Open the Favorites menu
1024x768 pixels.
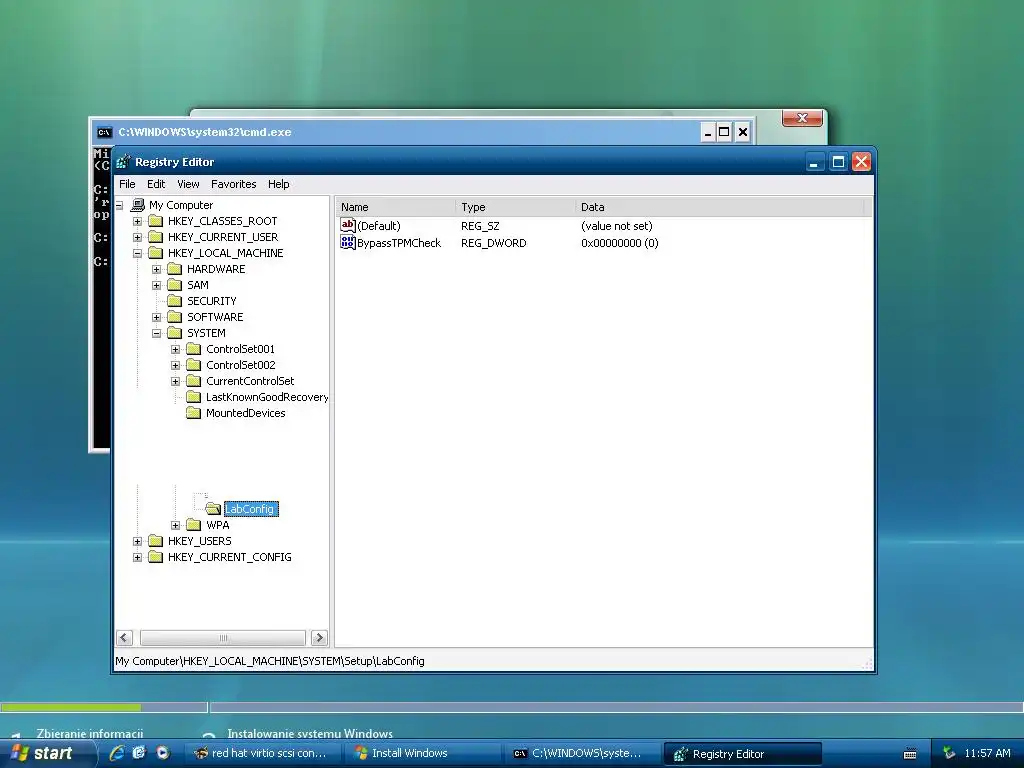pyautogui.click(x=233, y=184)
